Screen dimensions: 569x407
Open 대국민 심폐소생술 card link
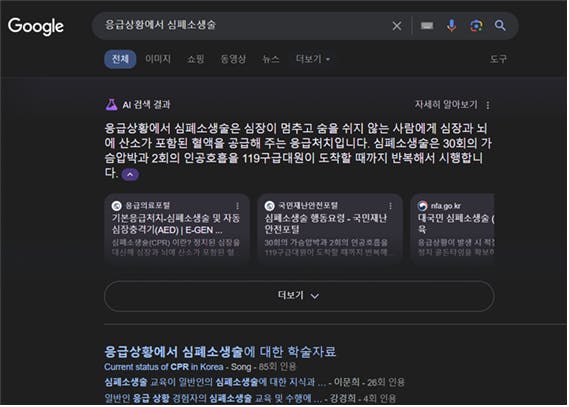(x=456, y=223)
